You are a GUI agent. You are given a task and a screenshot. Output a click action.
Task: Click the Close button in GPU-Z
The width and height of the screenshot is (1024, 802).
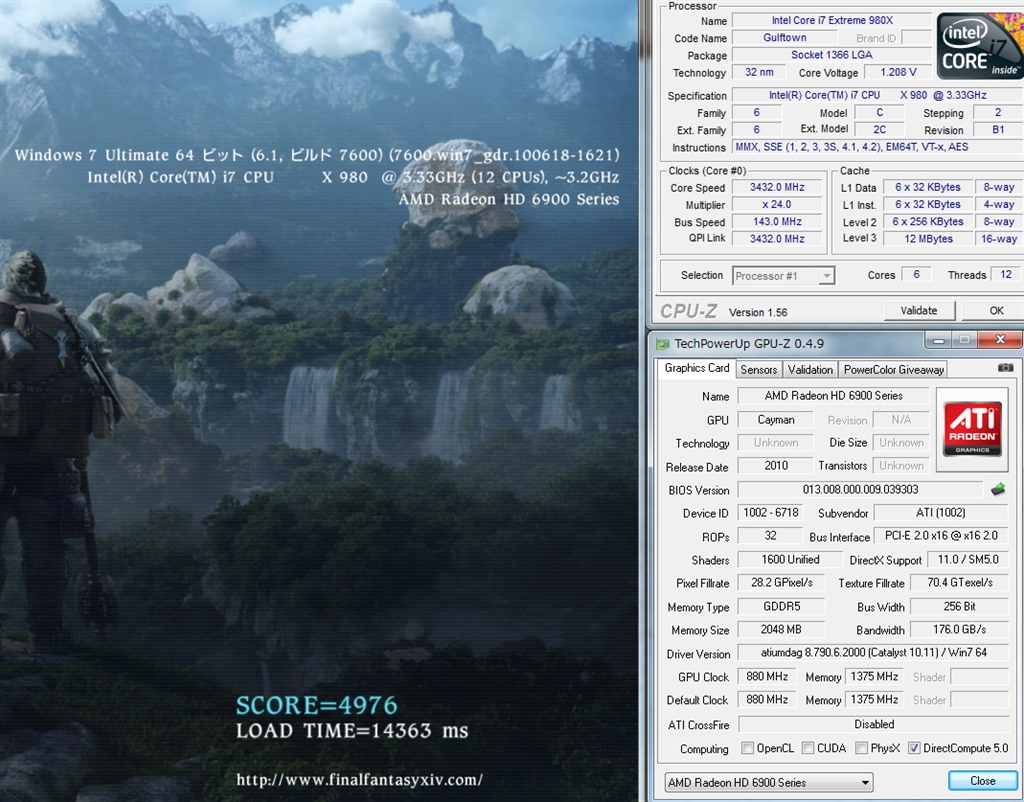point(982,781)
